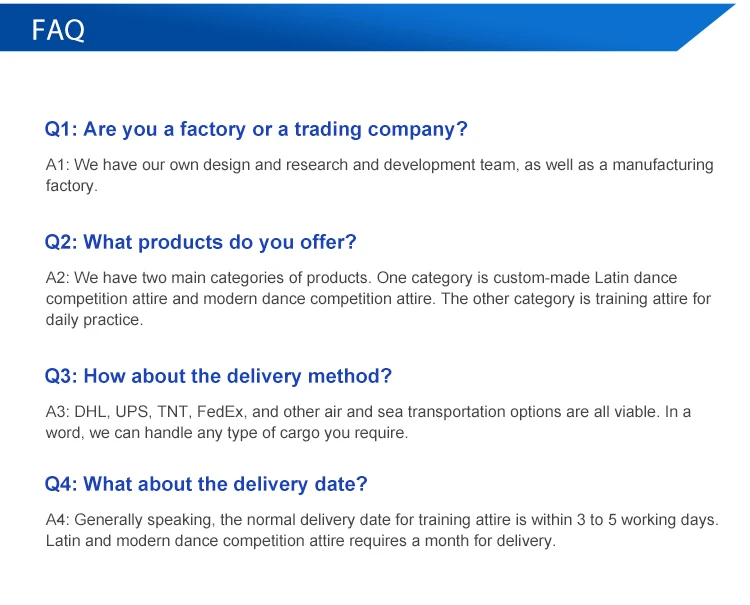Select the Q4 delivery date question

(x=206, y=484)
